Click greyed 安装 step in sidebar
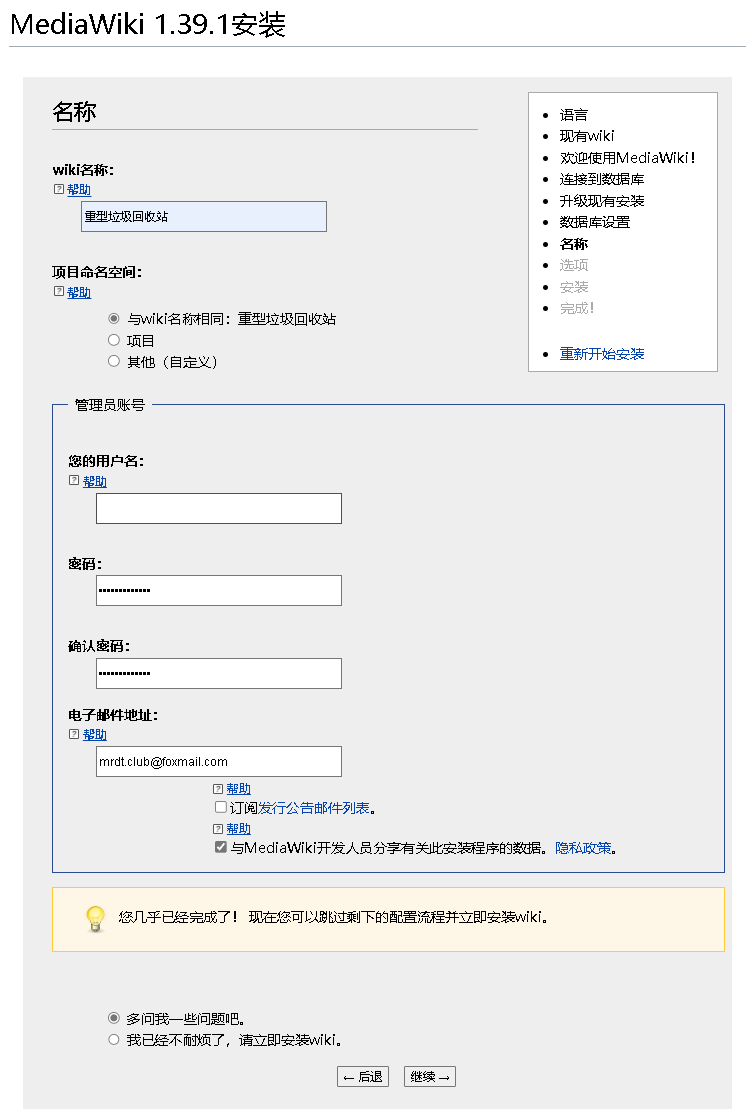This screenshot has height=1115, width=749. click(x=573, y=287)
